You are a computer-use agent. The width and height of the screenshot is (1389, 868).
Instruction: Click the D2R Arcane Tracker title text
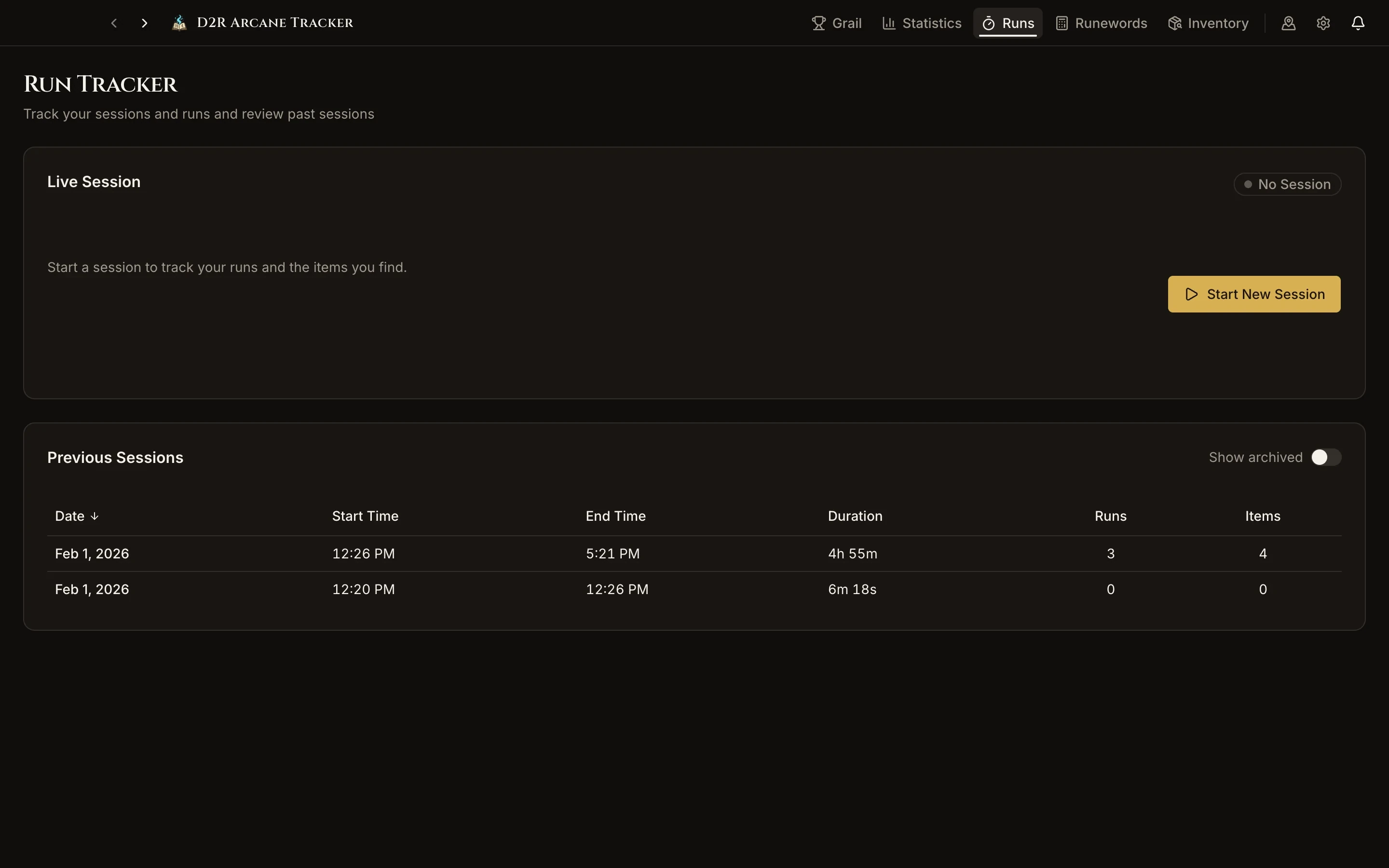275,23
